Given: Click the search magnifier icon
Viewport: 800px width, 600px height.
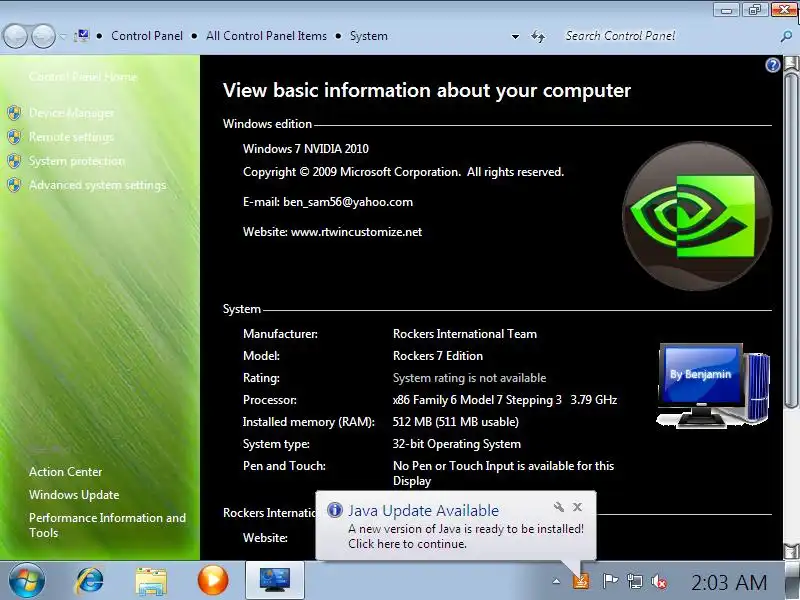Looking at the screenshot, I should [786, 36].
